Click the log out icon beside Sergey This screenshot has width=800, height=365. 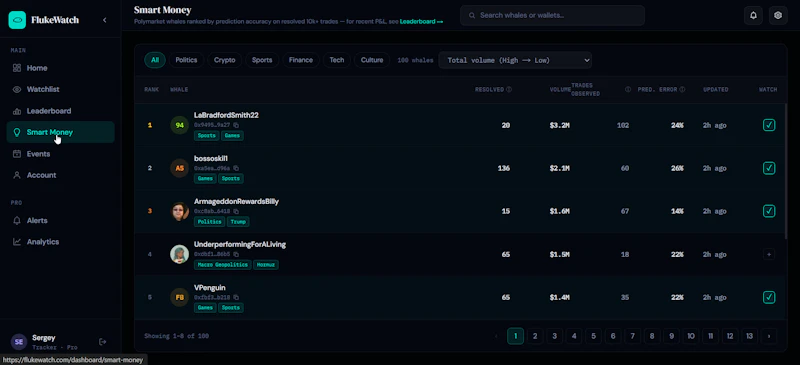103,342
